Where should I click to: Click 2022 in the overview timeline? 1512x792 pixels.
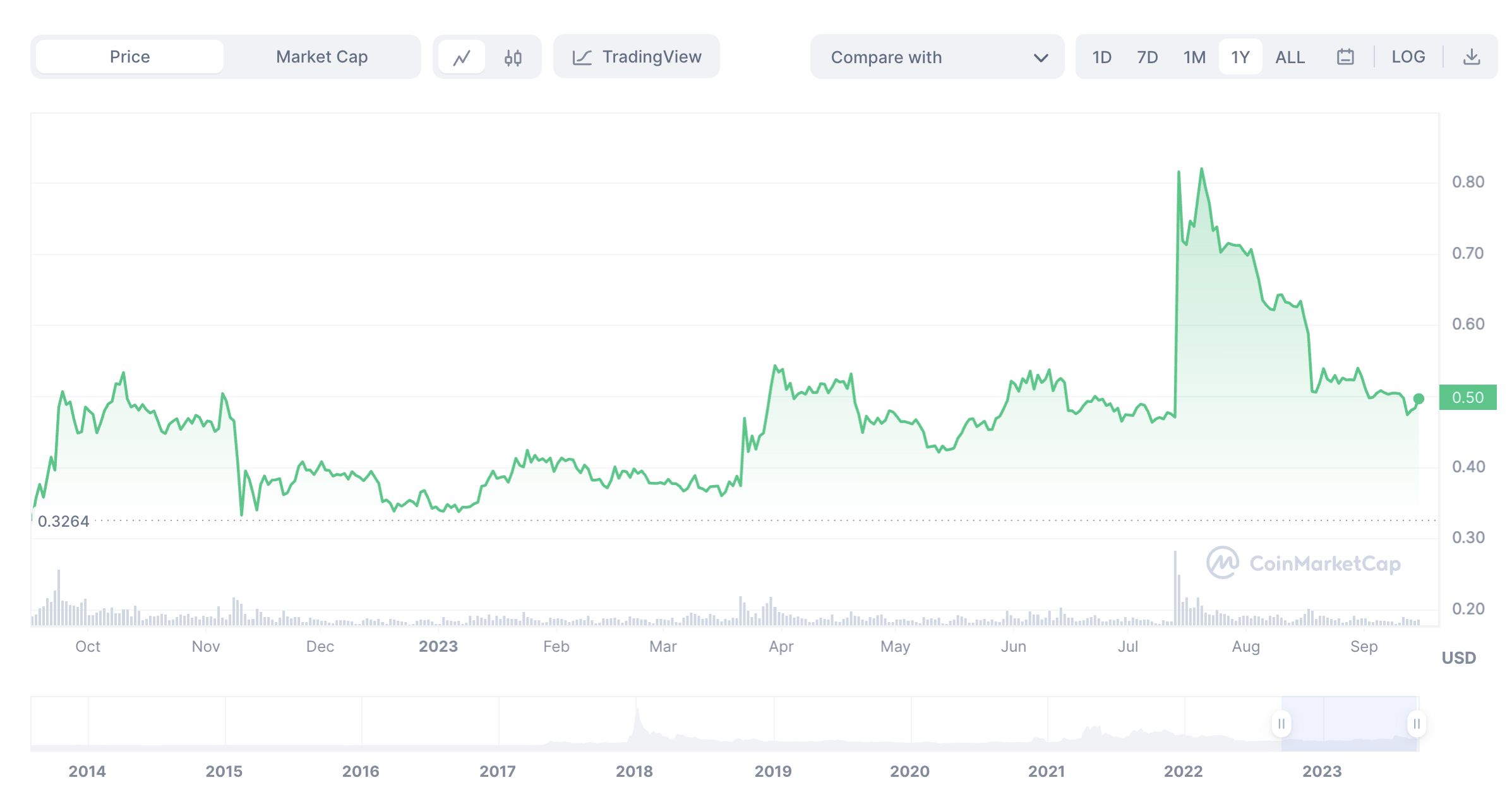tap(1184, 771)
